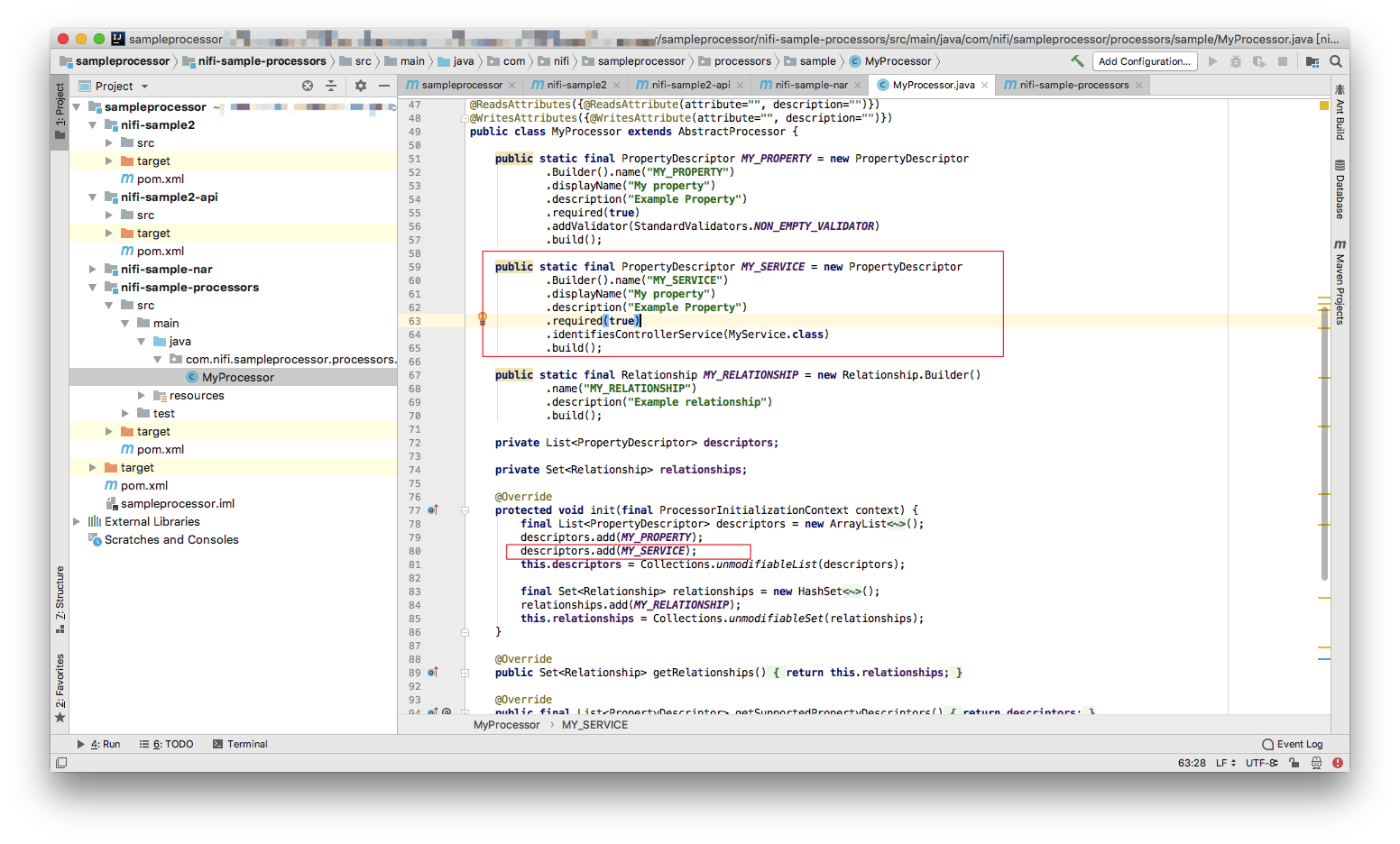Expand the nifi-sample-nar module
The image size is (1400, 844).
pyautogui.click(x=93, y=270)
